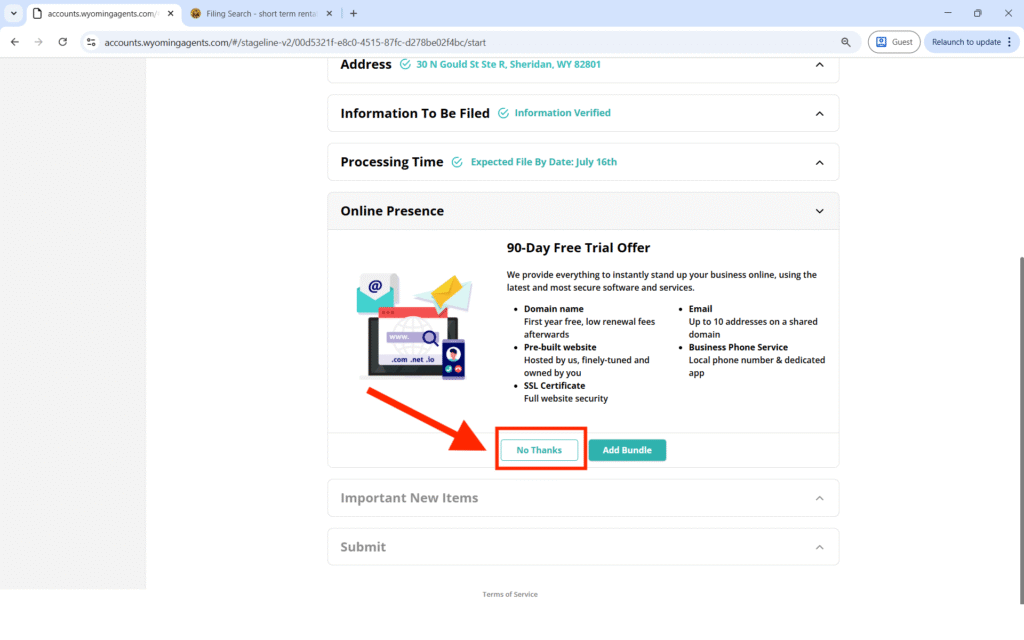Collapse the Online Presence section
The width and height of the screenshot is (1024, 640).
tap(819, 211)
